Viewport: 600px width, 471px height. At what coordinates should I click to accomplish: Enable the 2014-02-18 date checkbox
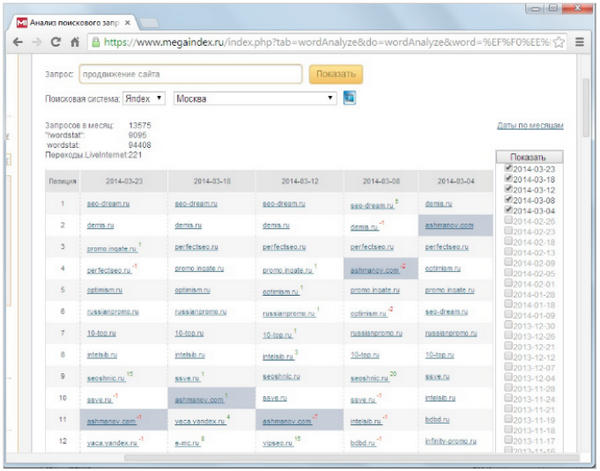point(509,241)
